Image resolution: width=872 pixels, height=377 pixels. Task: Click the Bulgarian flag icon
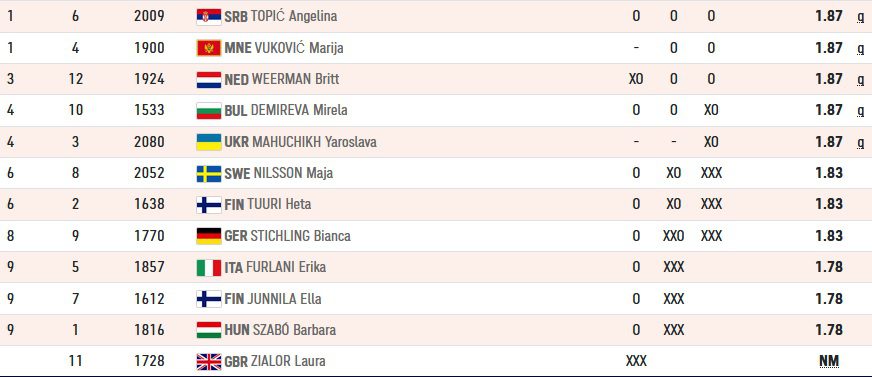click(209, 111)
